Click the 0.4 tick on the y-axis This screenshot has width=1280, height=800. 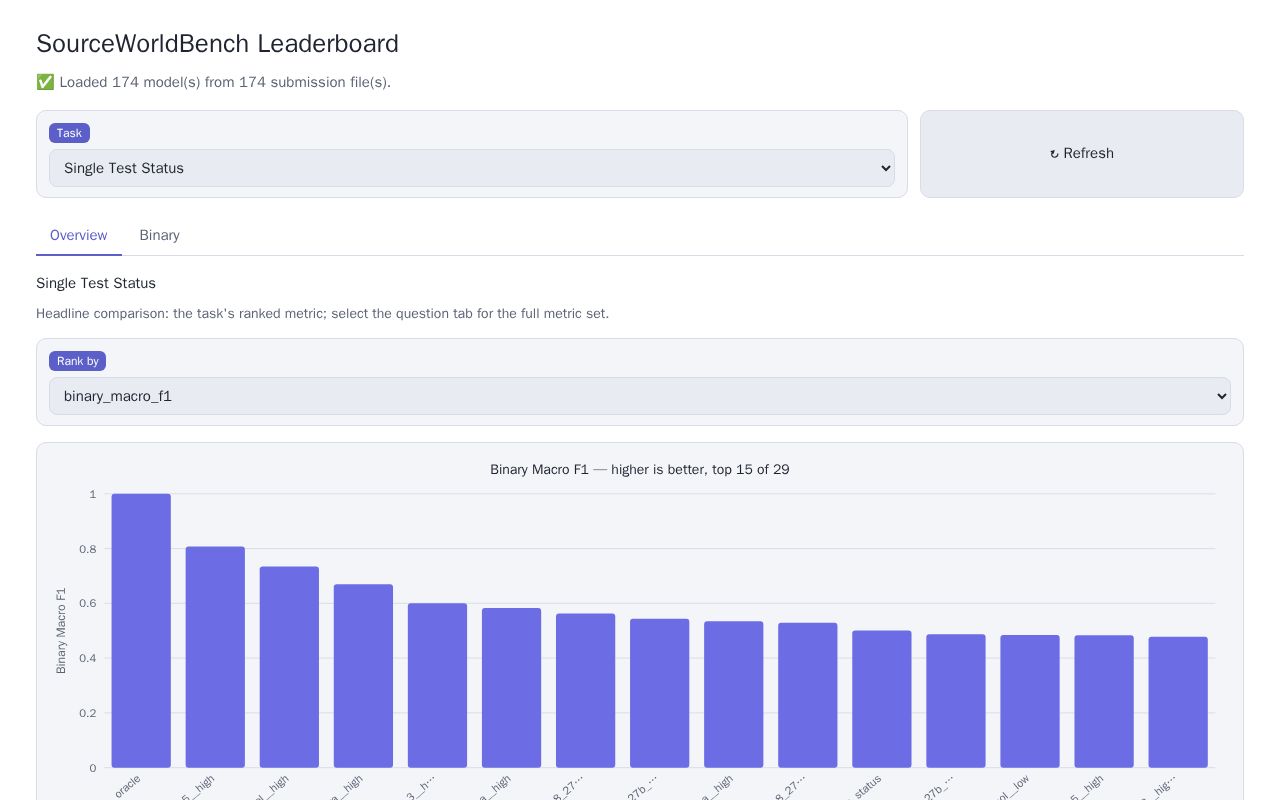[x=90, y=659]
